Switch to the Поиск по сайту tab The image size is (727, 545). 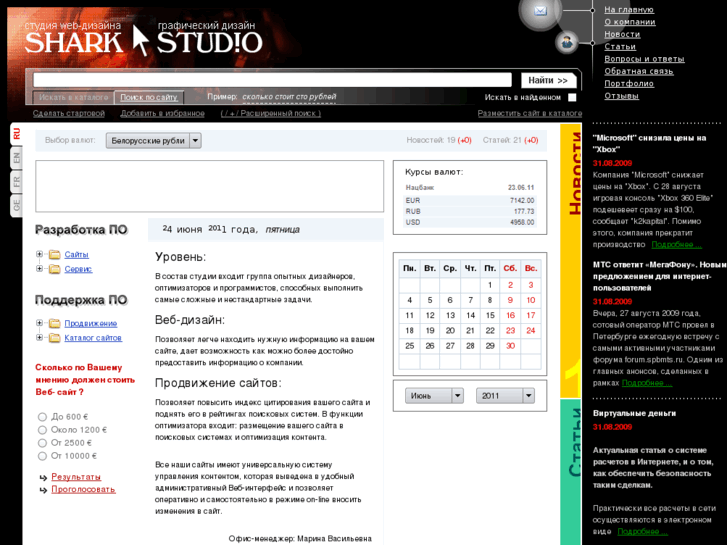tap(149, 97)
